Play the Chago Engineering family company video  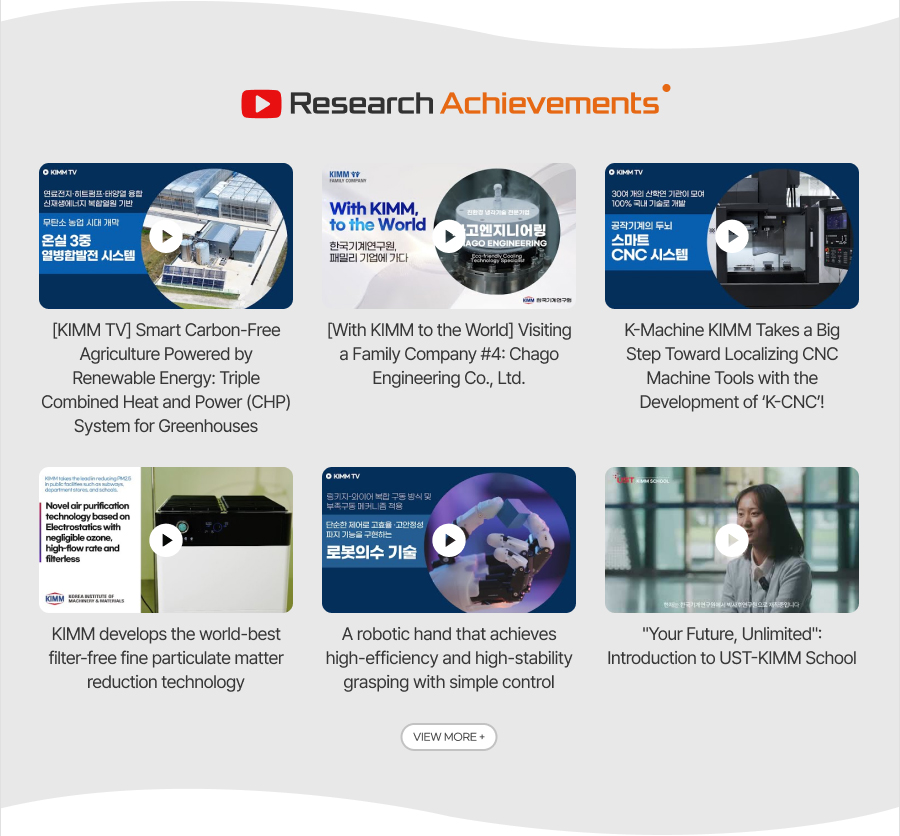coord(449,236)
